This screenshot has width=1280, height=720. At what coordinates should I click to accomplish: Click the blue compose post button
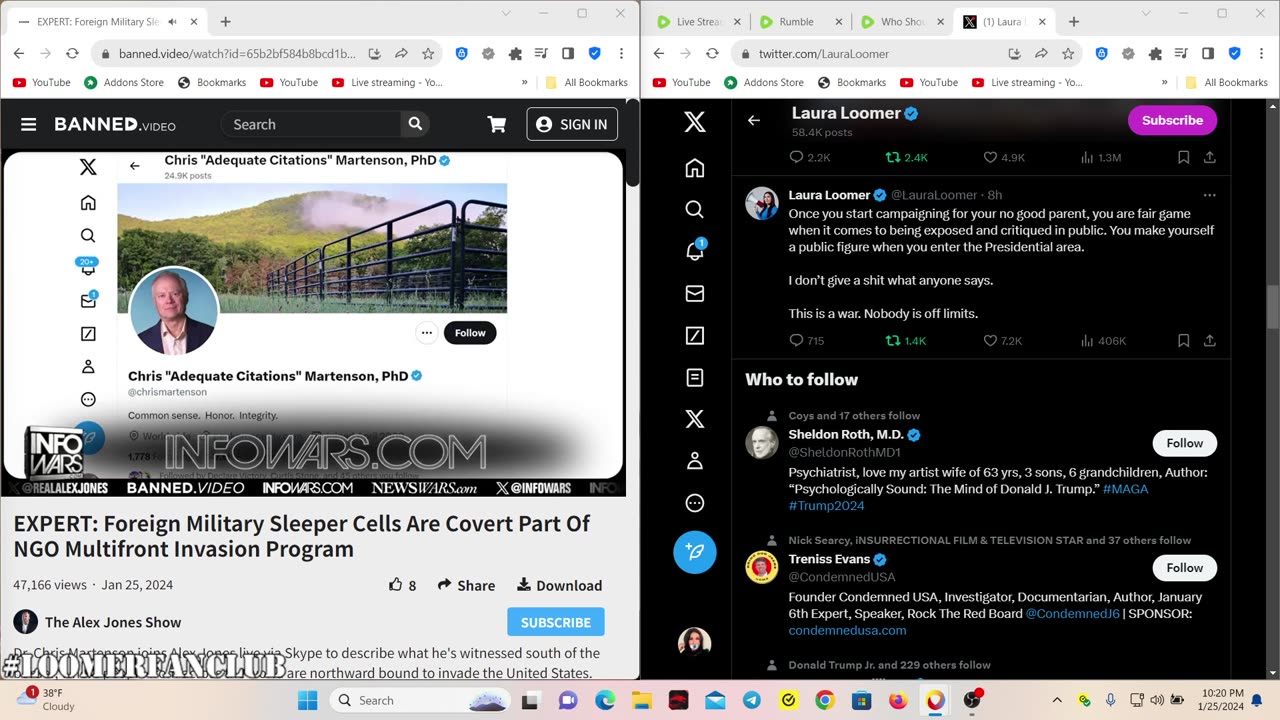pos(695,552)
